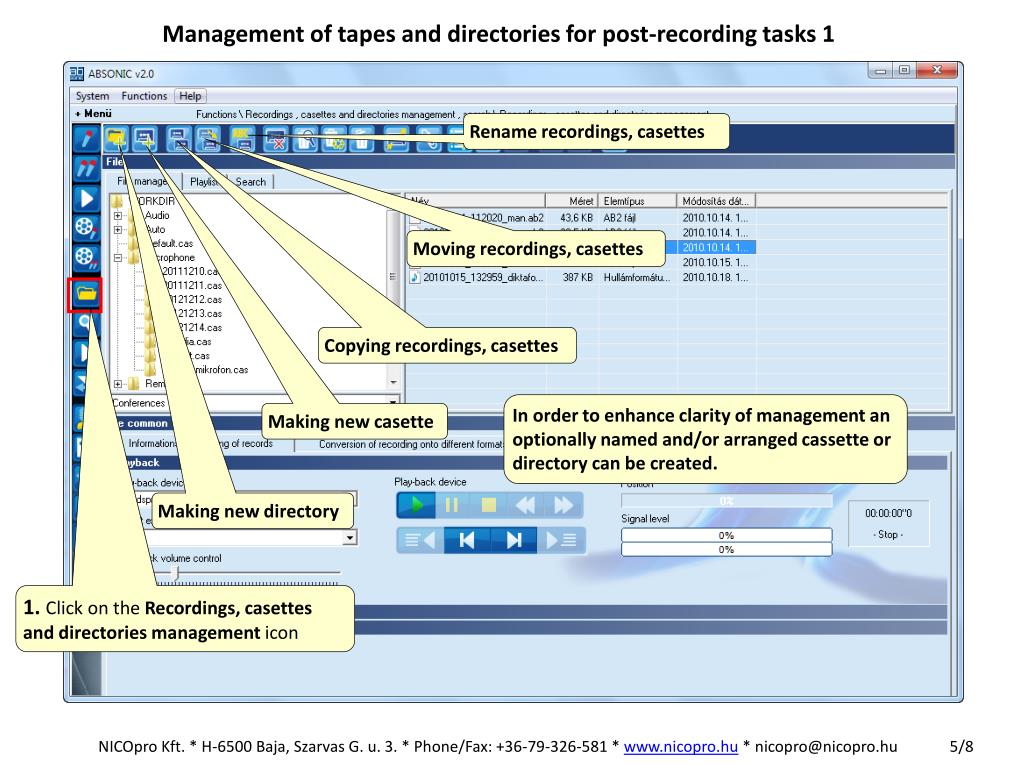Image resolution: width=1024 pixels, height=768 pixels.
Task: Open the Conferences combo box dropdown arrow
Action: pos(392,402)
